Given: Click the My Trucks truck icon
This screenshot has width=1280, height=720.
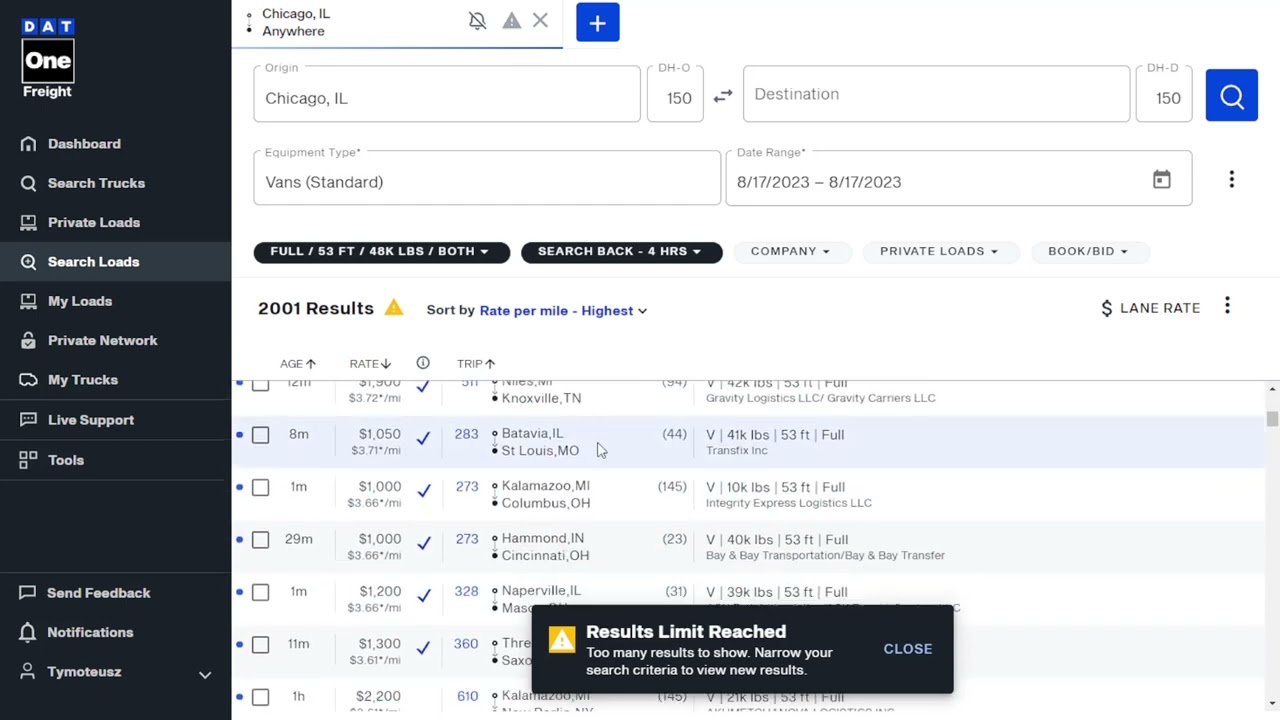Looking at the screenshot, I should coord(28,380).
